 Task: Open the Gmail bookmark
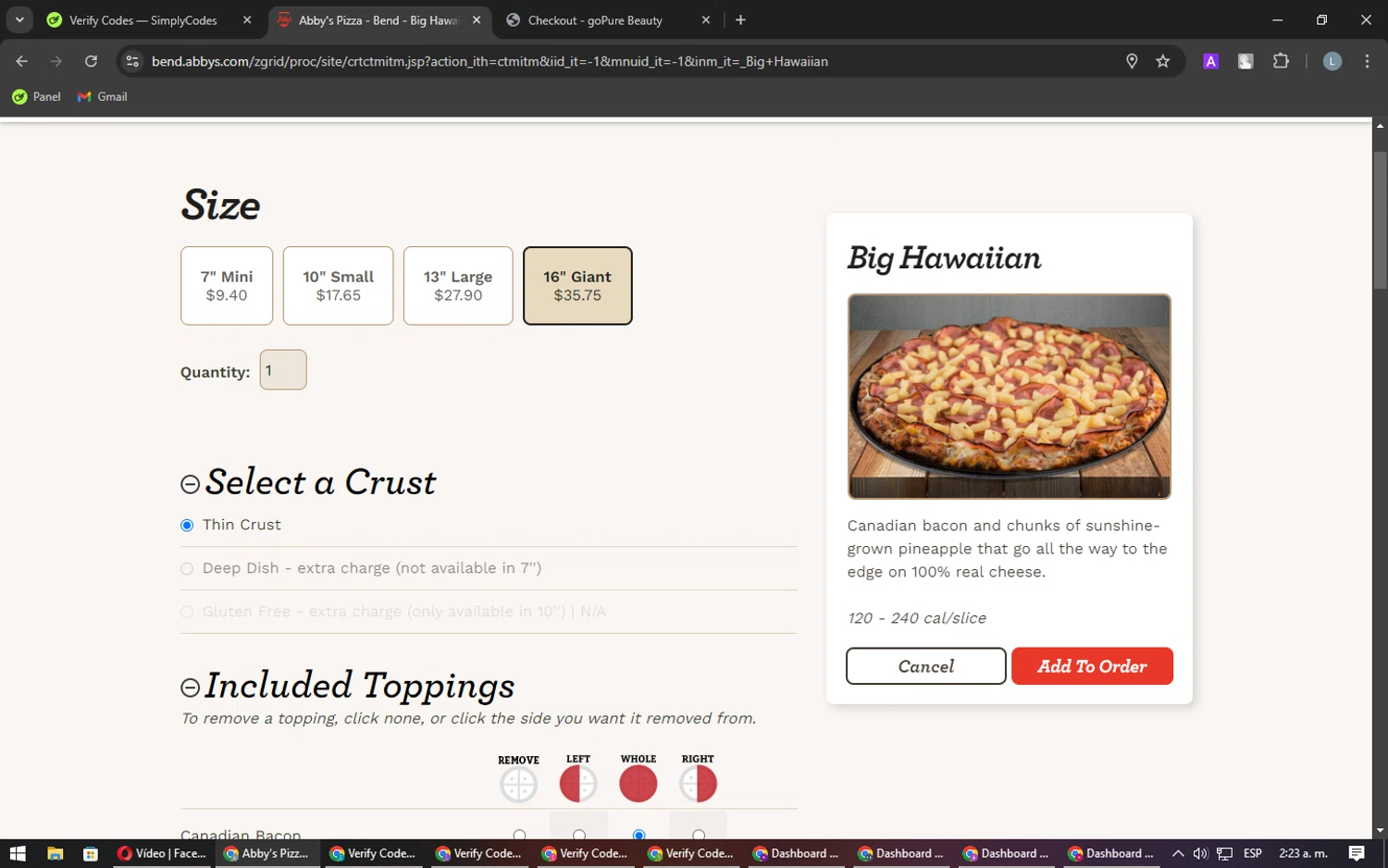tap(102, 96)
